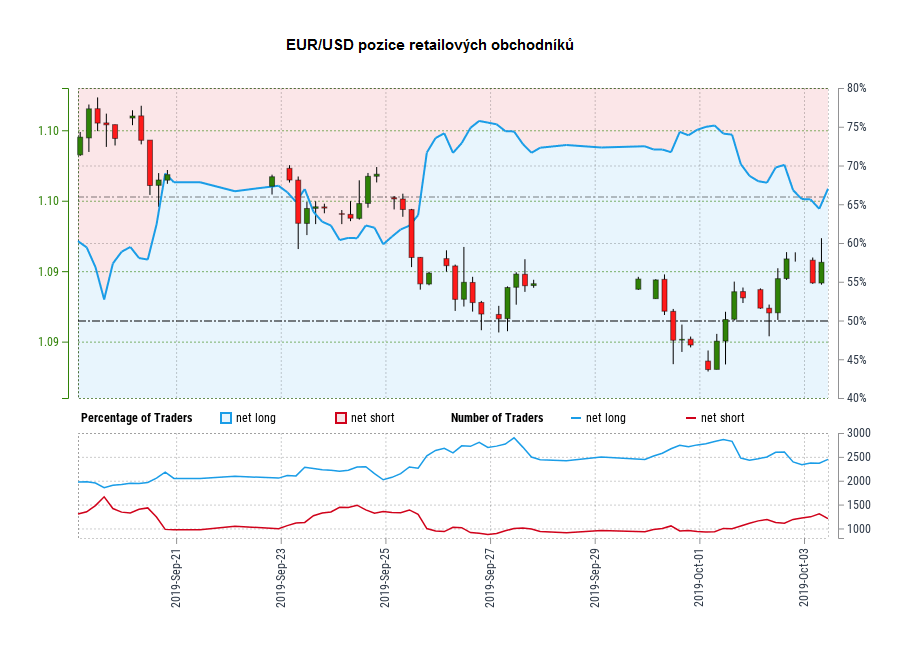Image resolution: width=900 pixels, height=650 pixels.
Task: Click the 1500 traders axis label
Action: [x=859, y=505]
